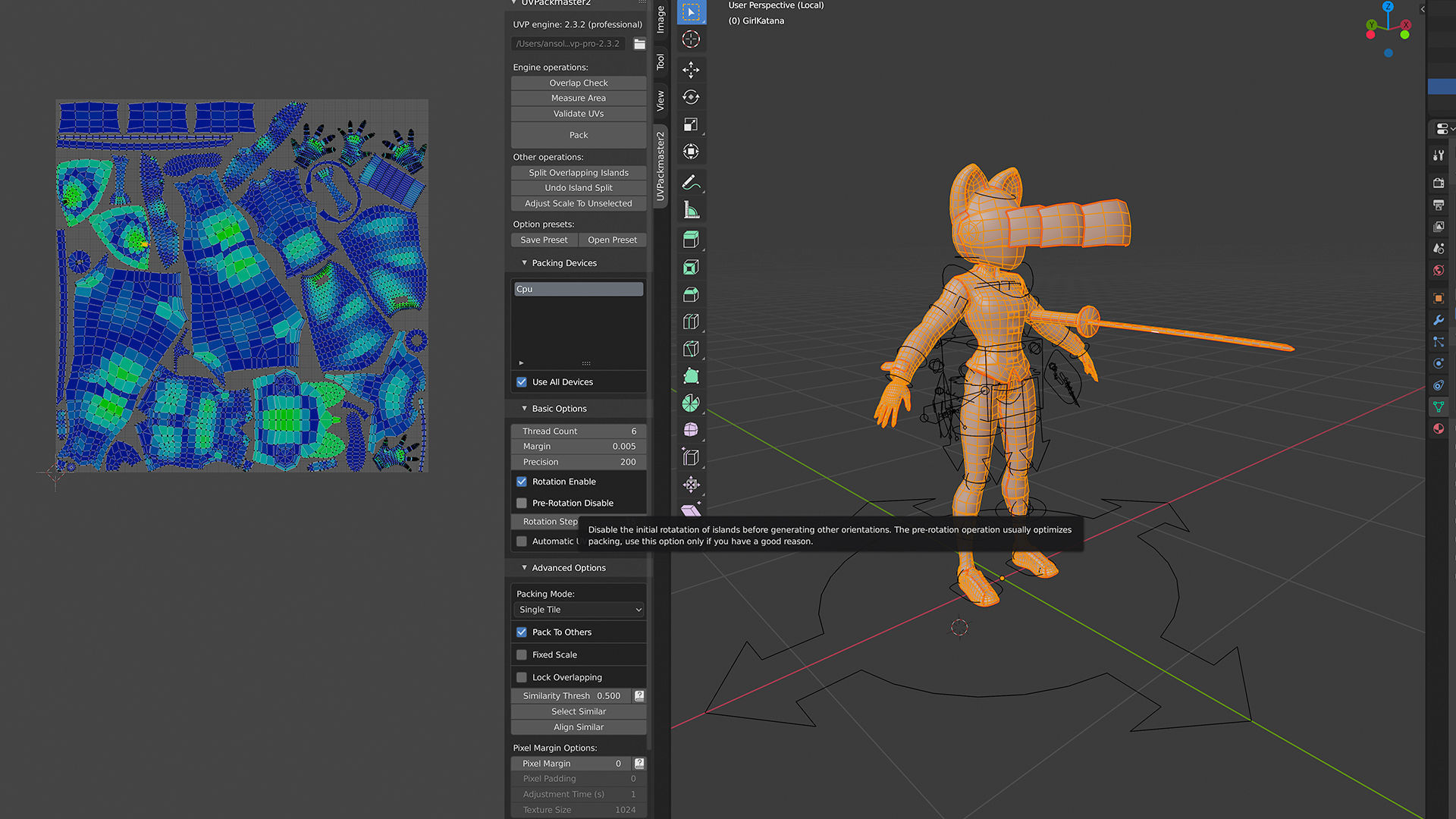
Task: Click the Overlap Check button
Action: [579, 83]
